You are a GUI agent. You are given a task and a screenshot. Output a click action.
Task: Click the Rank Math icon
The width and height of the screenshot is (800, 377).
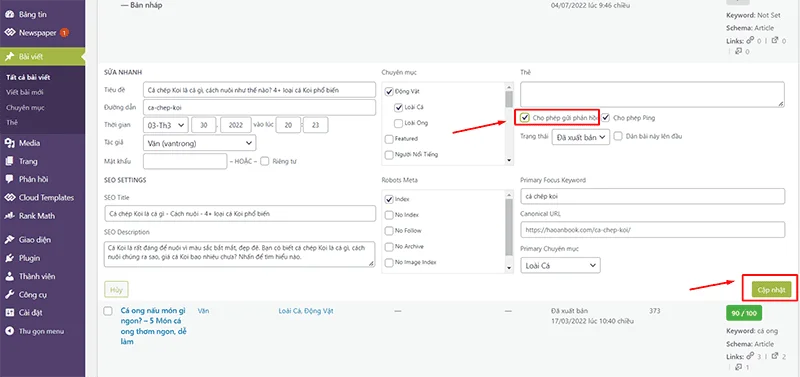(x=9, y=216)
